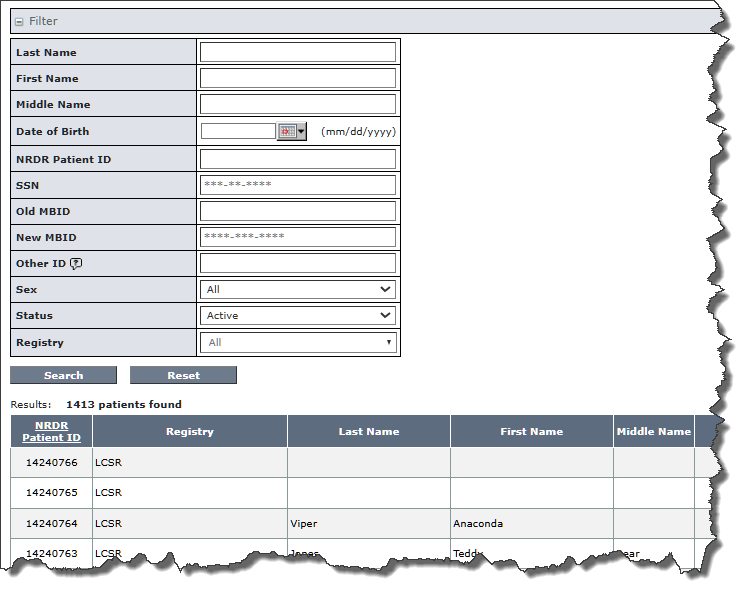Open the Date of Birth calendar picker
Viewport: 752px width, 595px height.
point(292,131)
